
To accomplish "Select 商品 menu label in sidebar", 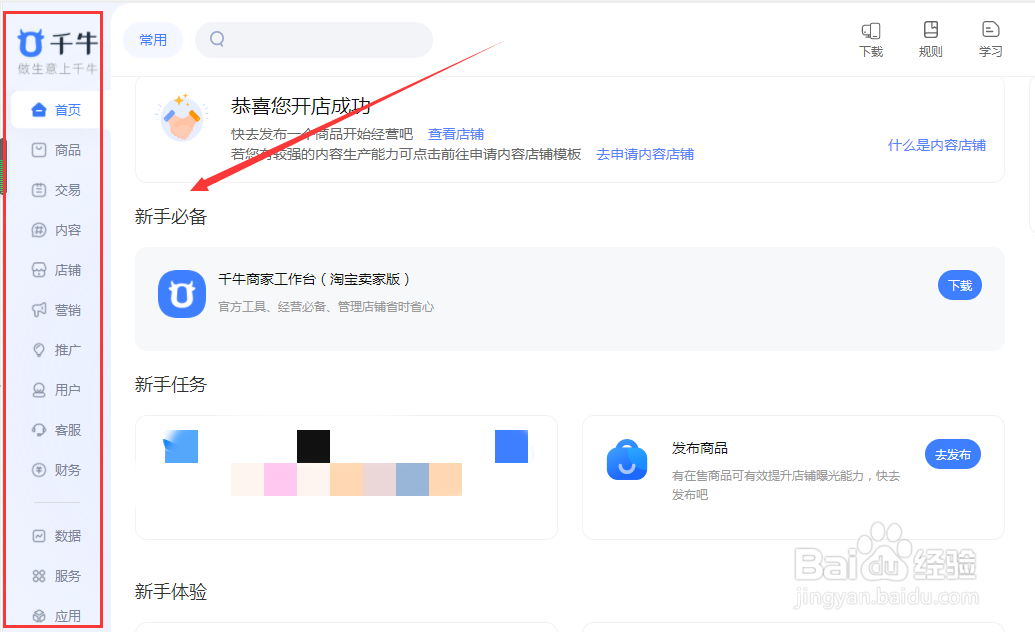I will tap(67, 151).
